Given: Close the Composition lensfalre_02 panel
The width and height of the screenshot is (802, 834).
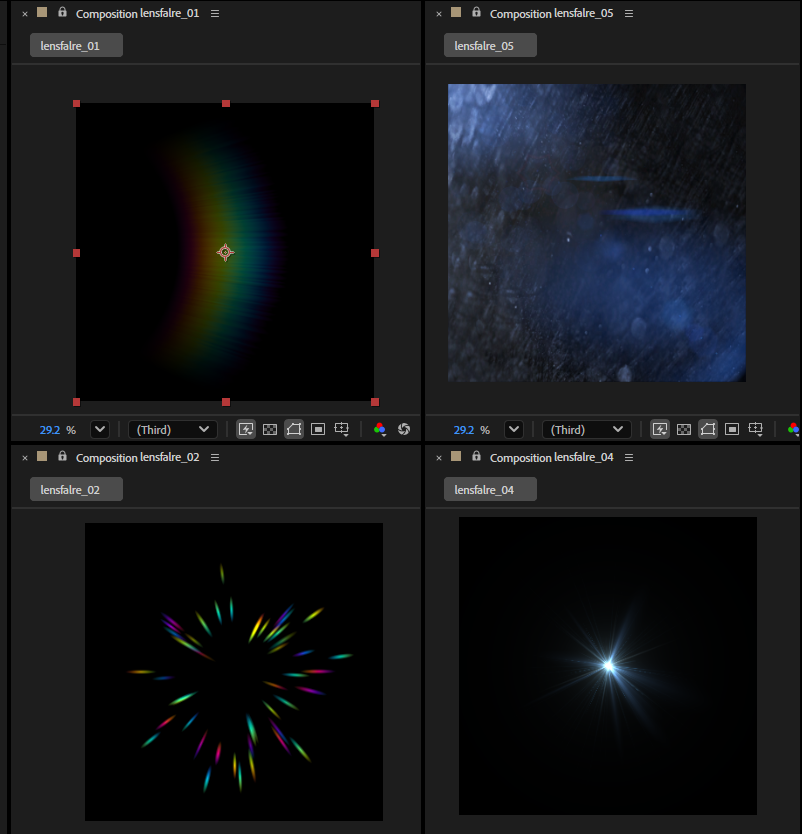Looking at the screenshot, I should point(25,458).
